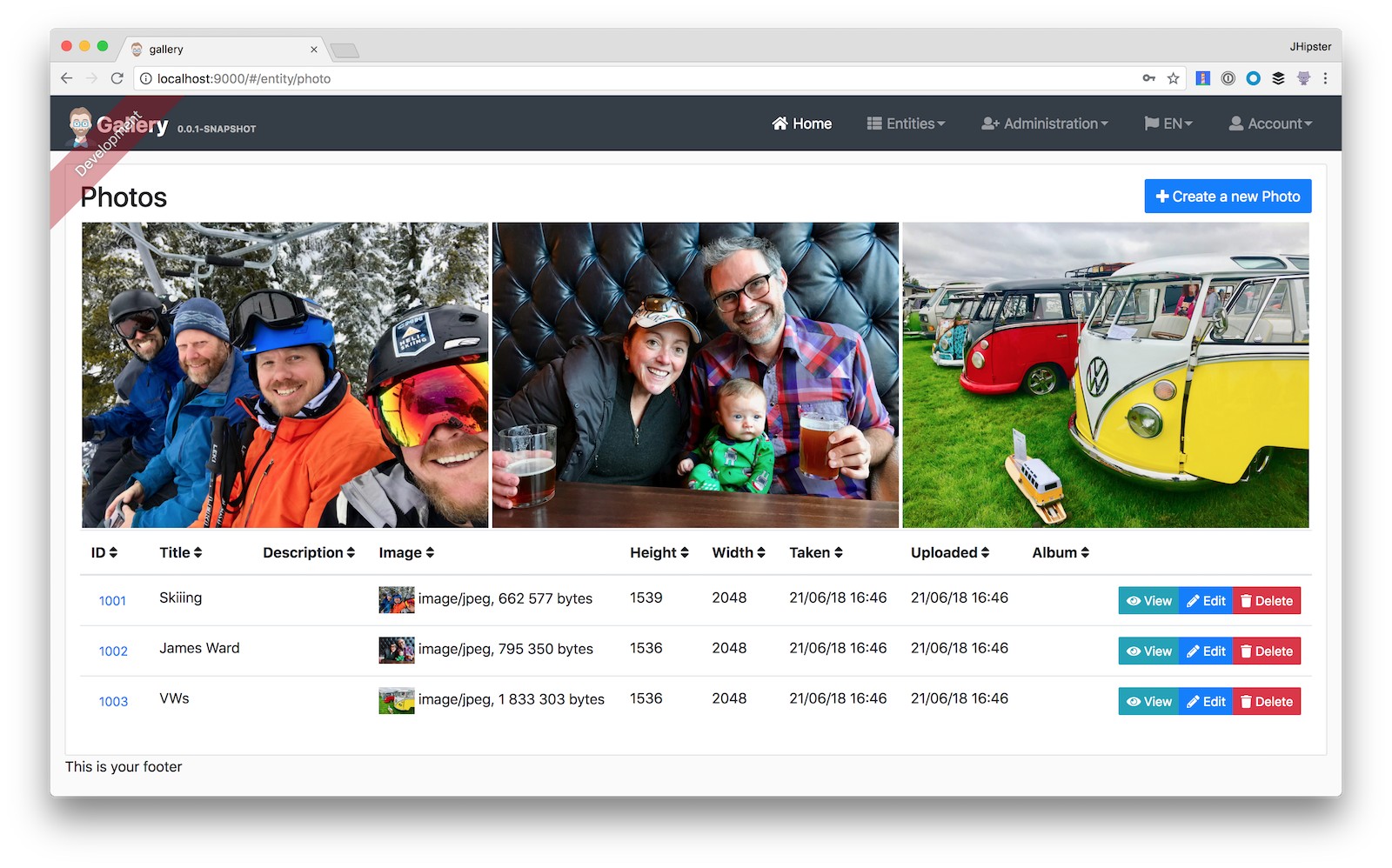Open the Administration dropdown
Screen dimensions: 1392x868
(x=1044, y=124)
